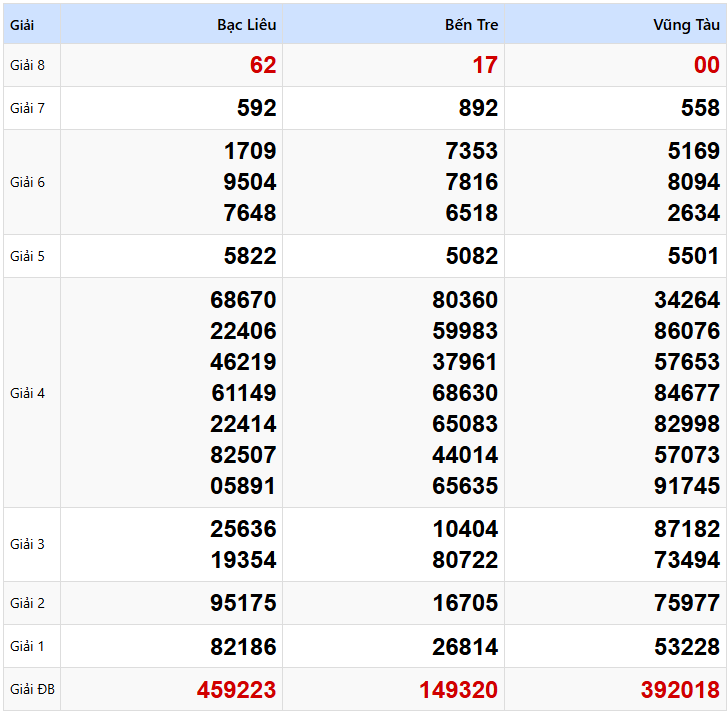Select special prize number 149320
This screenshot has height=712, width=728.
(459, 690)
